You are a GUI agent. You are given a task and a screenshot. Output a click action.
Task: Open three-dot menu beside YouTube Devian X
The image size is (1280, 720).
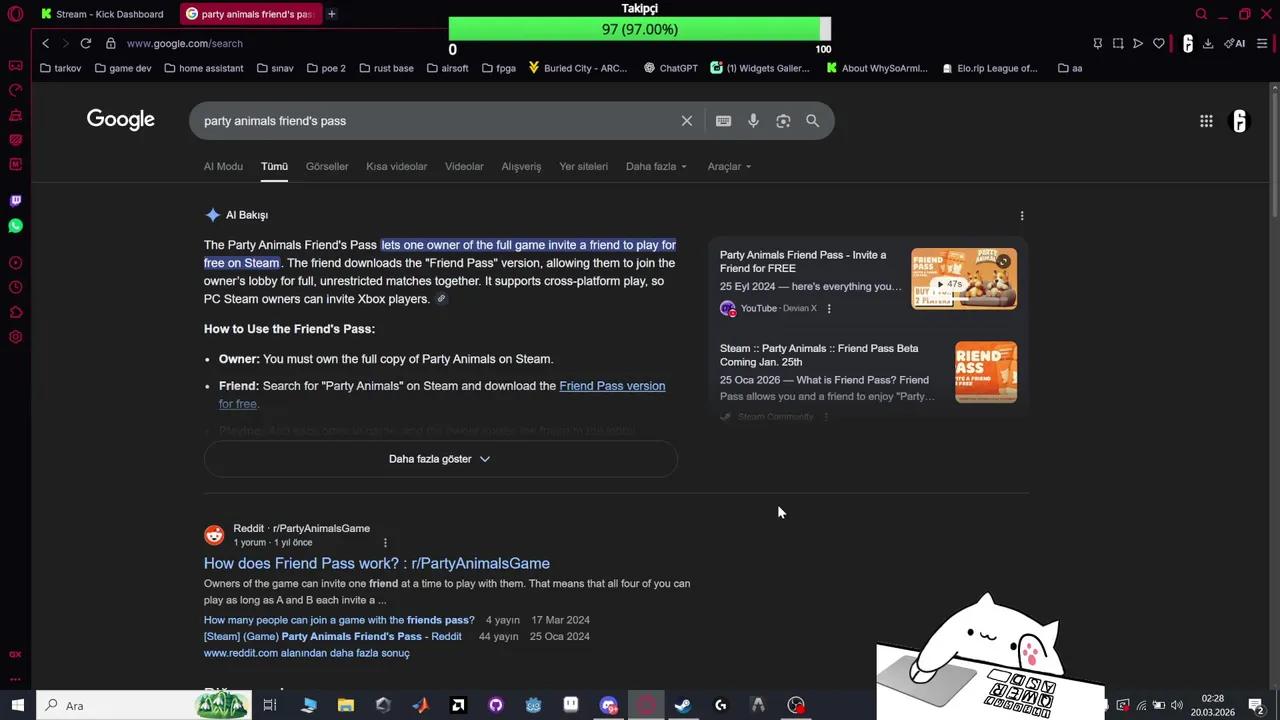point(828,308)
